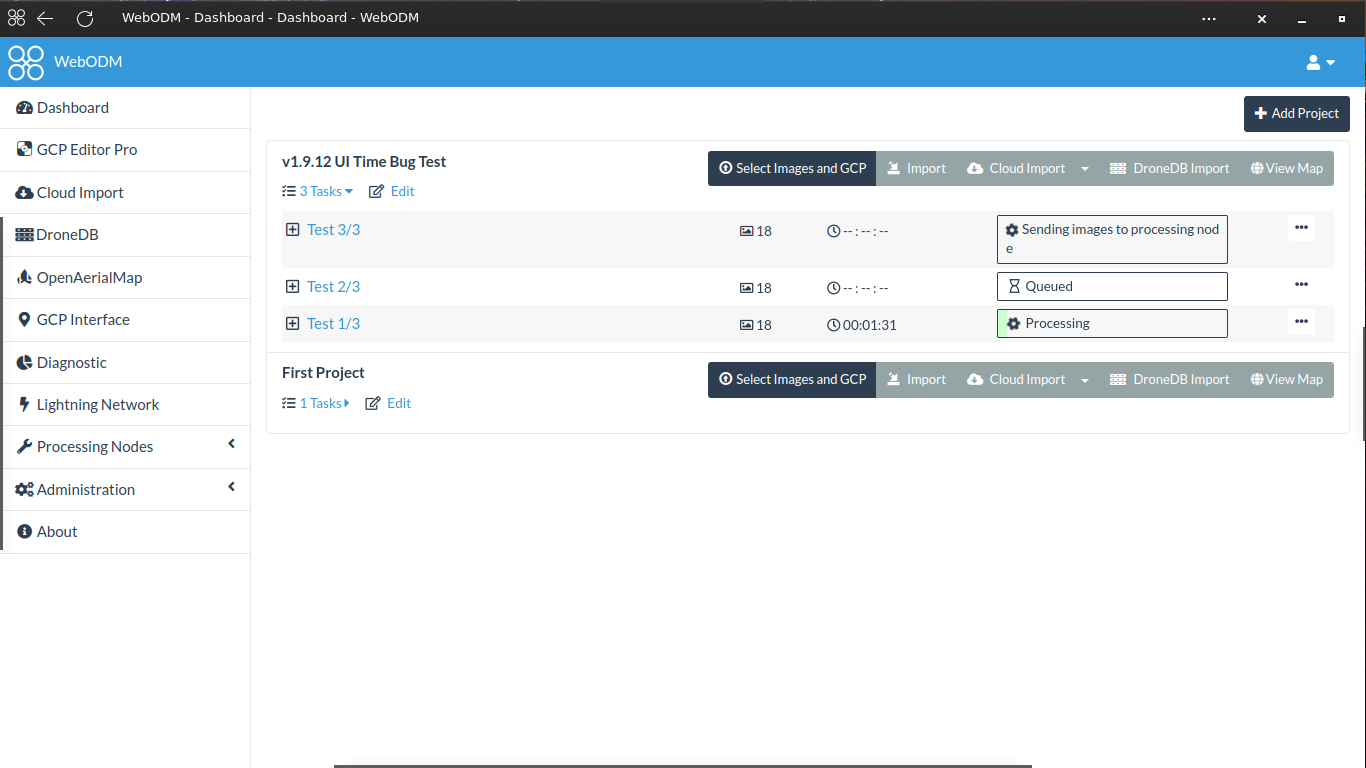Expand the Test 2/3 task details
Screen dimensions: 1366x768
(x=292, y=286)
